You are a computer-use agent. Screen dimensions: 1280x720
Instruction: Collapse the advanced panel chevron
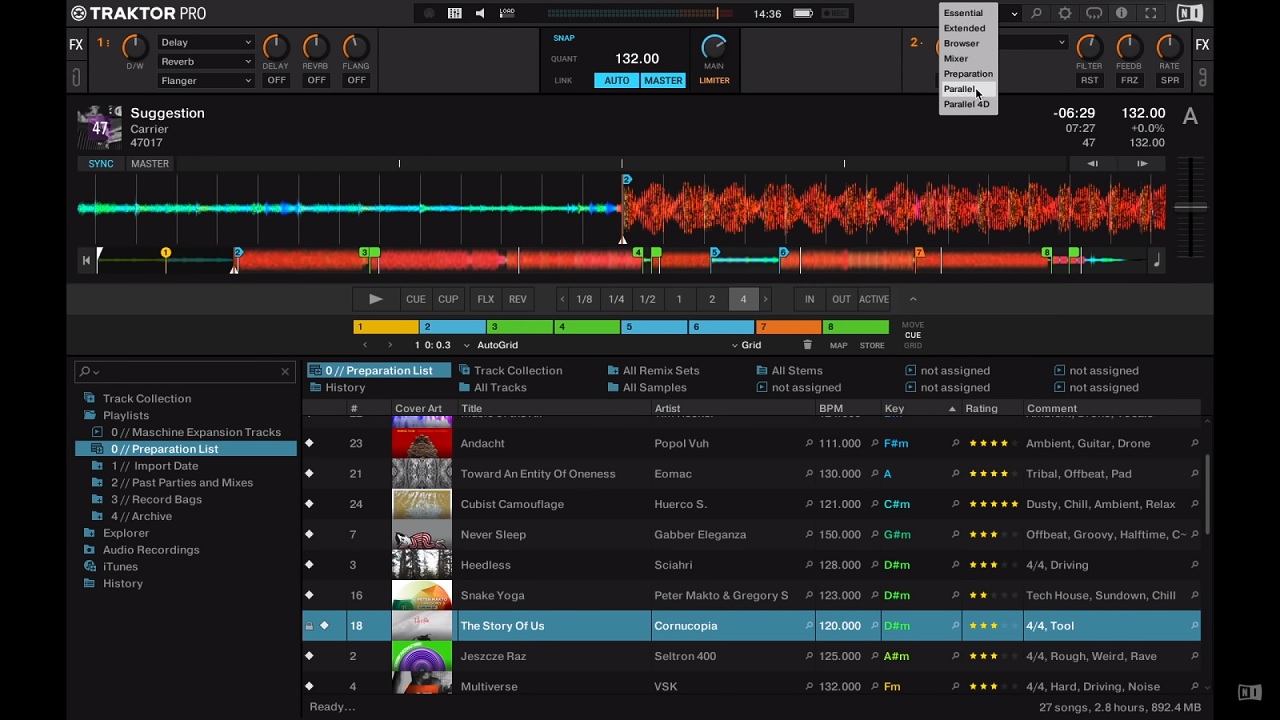[x=912, y=299]
